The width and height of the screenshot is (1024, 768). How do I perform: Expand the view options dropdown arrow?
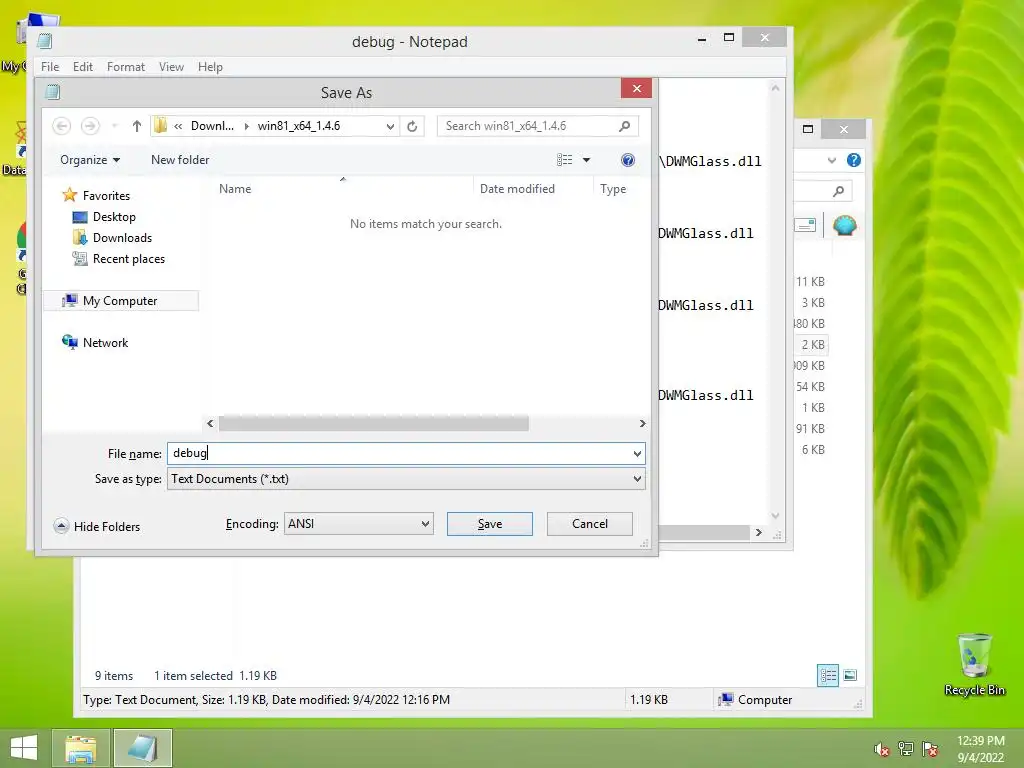(x=586, y=160)
